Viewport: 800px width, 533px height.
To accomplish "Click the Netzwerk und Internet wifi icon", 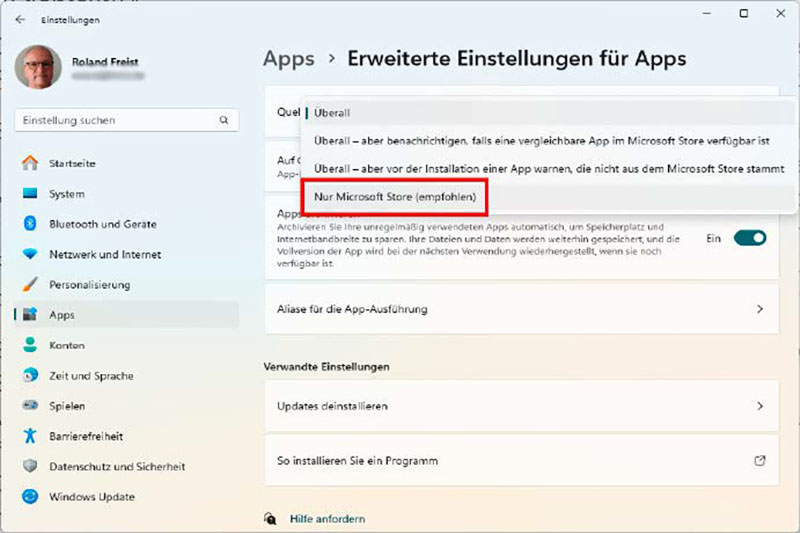I will [x=30, y=254].
